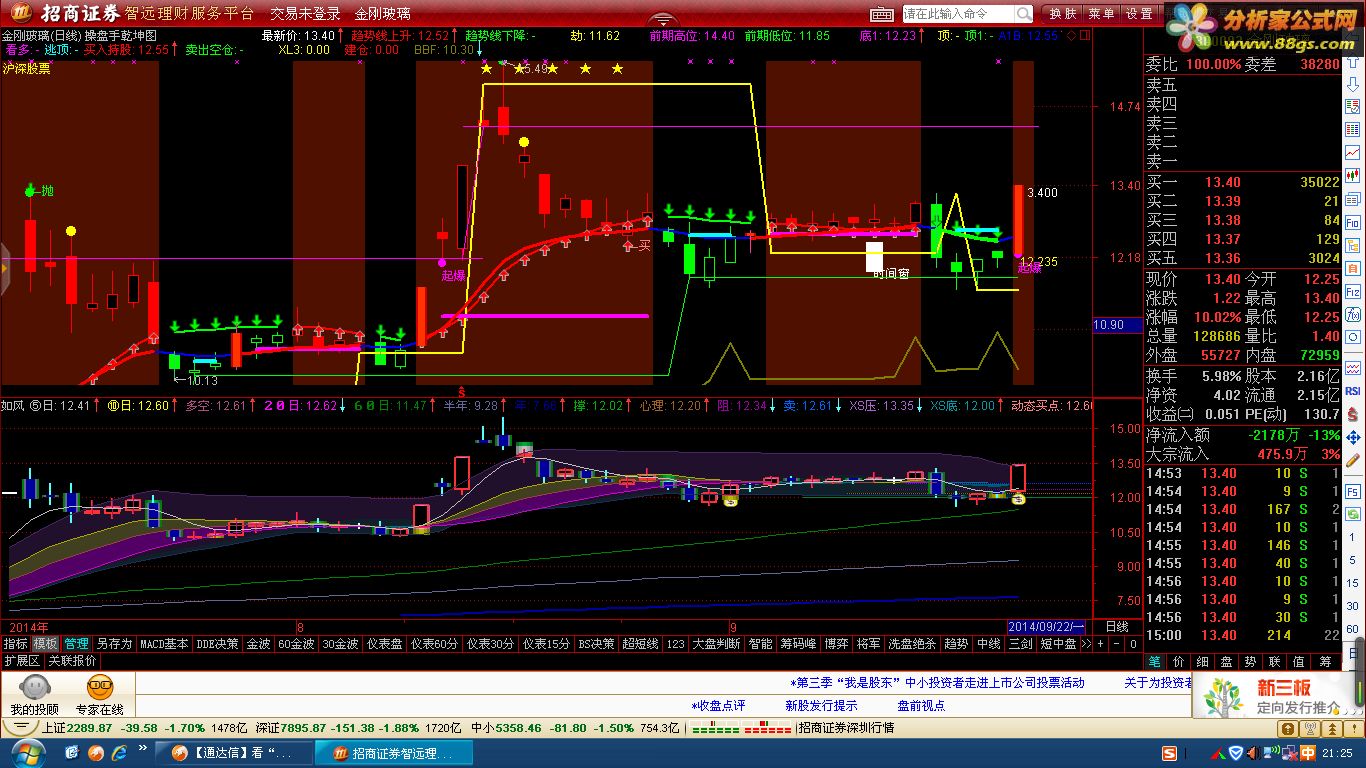The height and width of the screenshot is (768, 1366).
Task: Select the 洗盘绝杀 indicator tab
Action: (x=912, y=644)
